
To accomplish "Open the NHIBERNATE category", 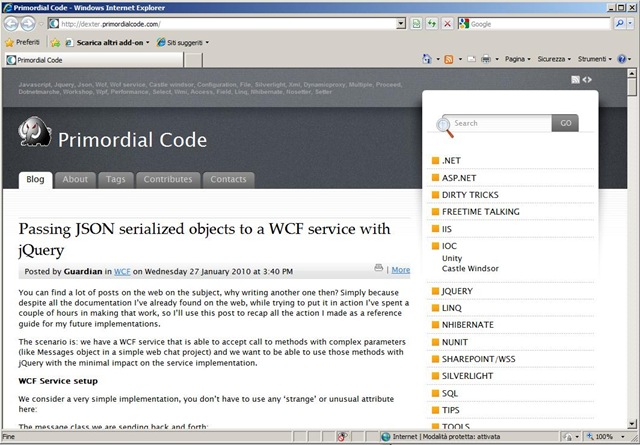I will [x=468, y=325].
